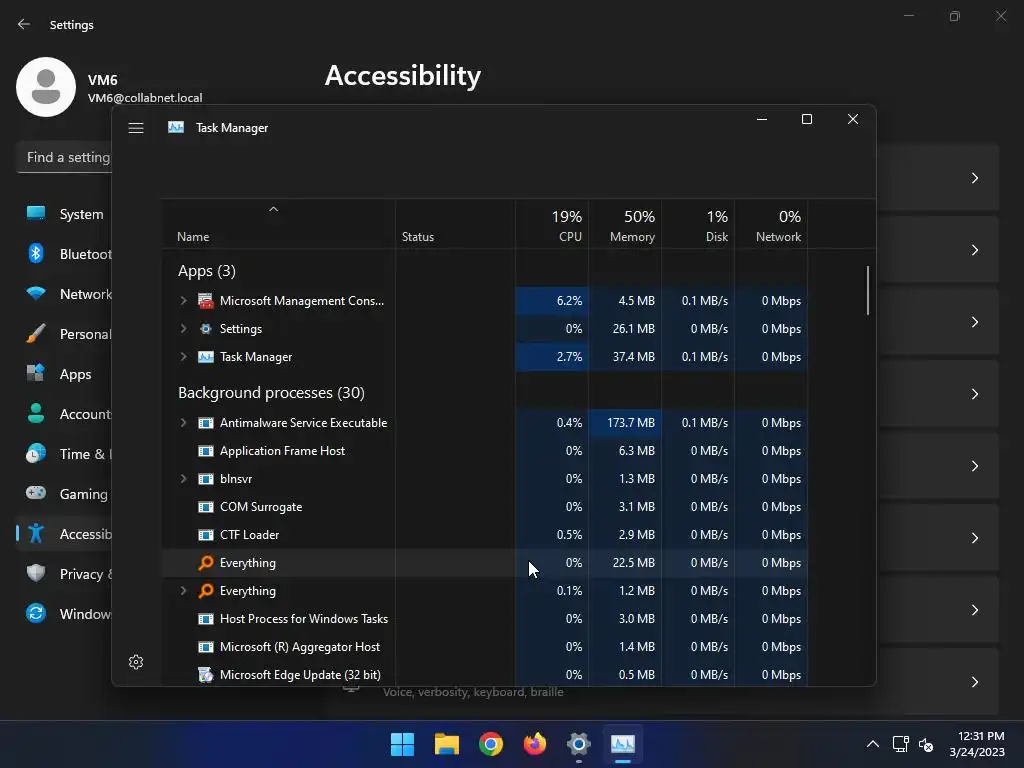Expand the 1.2 MB Everything process
This screenshot has height=768, width=1024.
pos(184,591)
